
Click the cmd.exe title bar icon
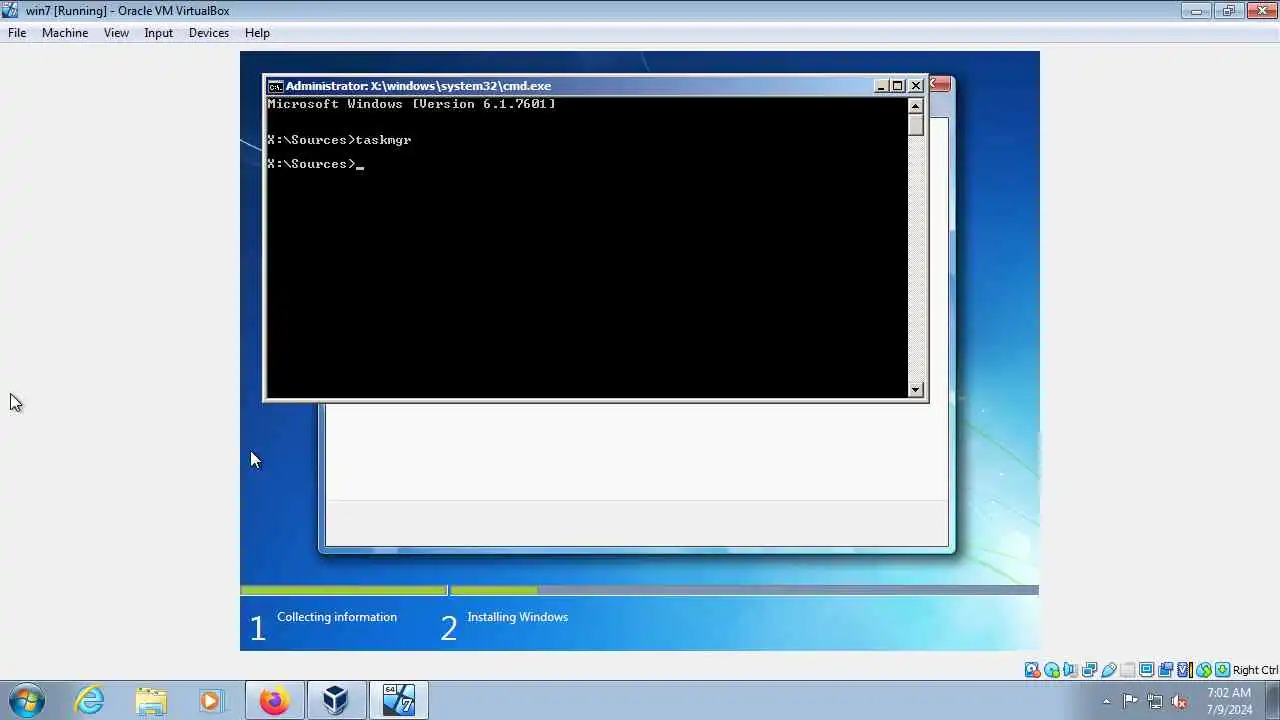(275, 86)
